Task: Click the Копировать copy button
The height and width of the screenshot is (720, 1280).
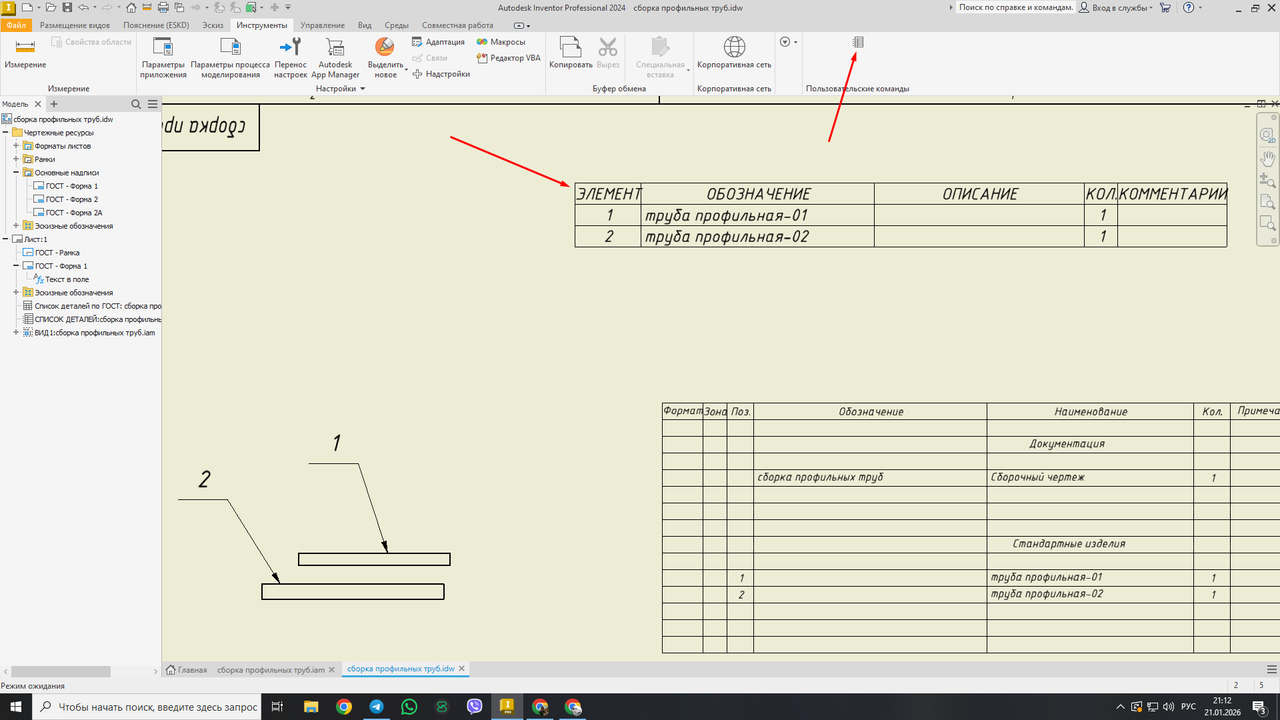Action: (x=571, y=52)
